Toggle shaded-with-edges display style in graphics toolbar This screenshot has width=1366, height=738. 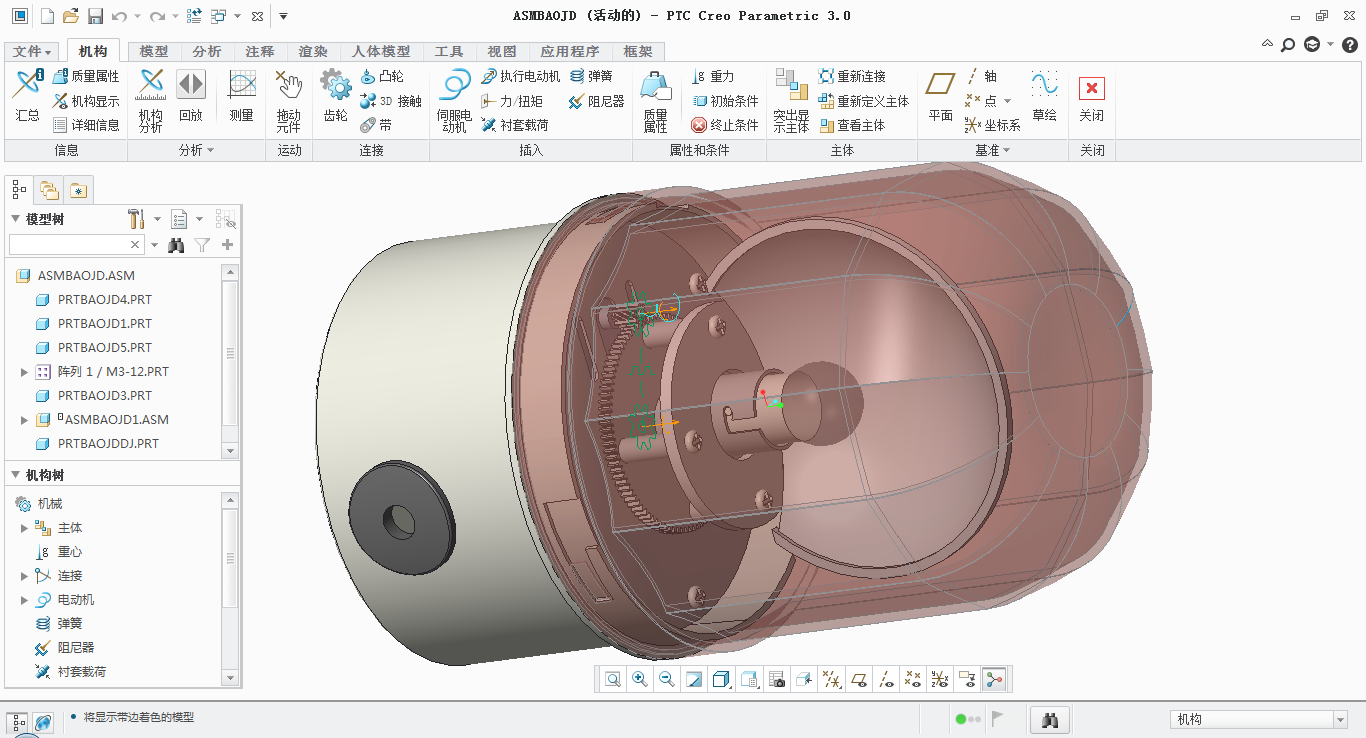click(720, 680)
